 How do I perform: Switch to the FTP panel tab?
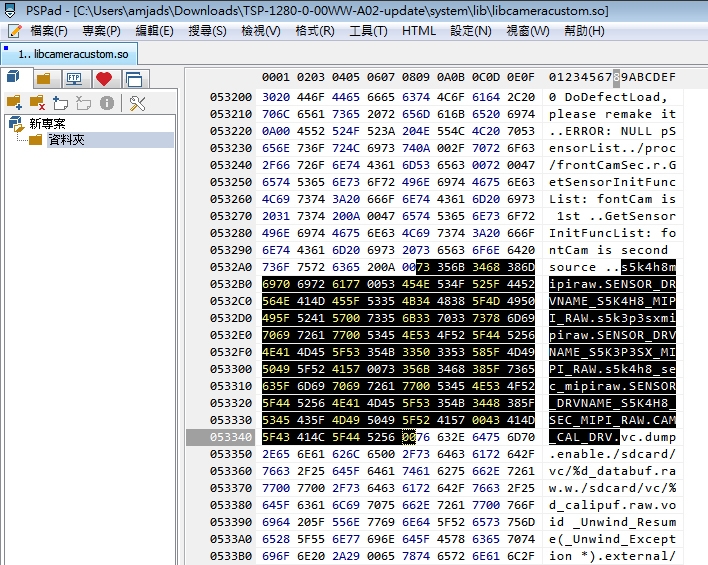(74, 79)
